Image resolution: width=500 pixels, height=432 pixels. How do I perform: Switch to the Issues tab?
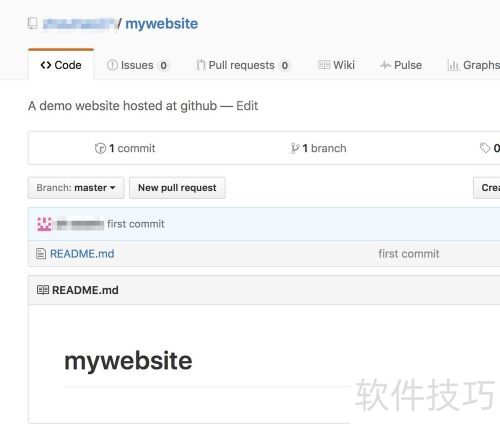click(137, 65)
